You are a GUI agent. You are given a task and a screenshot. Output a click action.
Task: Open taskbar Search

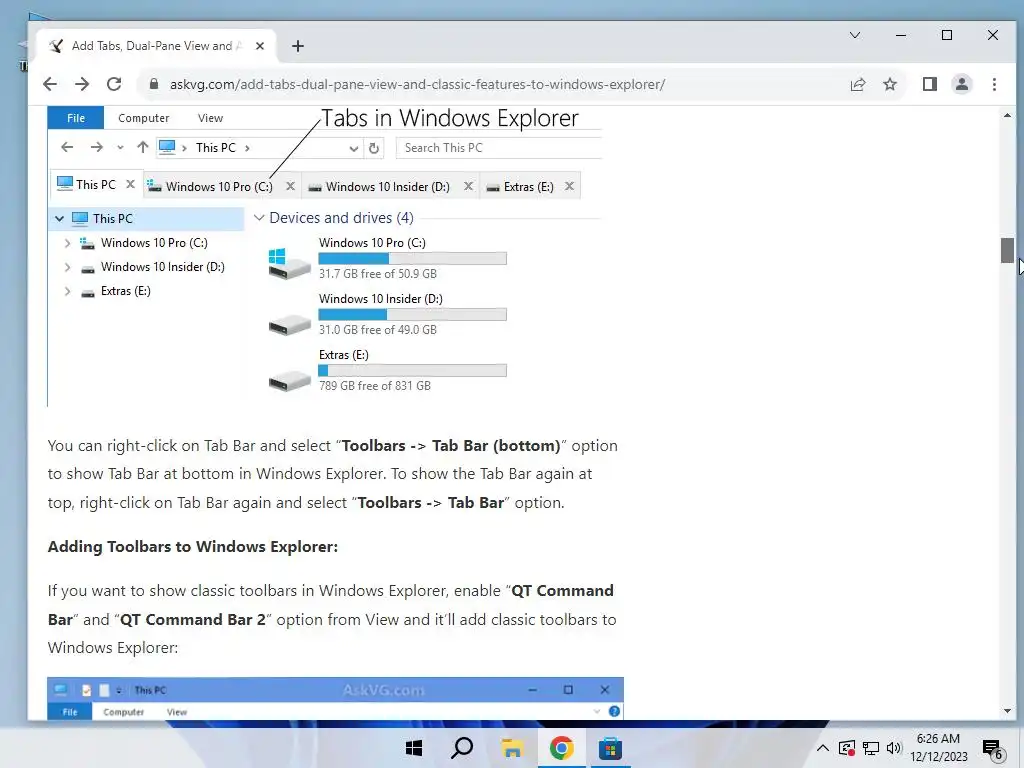click(462, 748)
